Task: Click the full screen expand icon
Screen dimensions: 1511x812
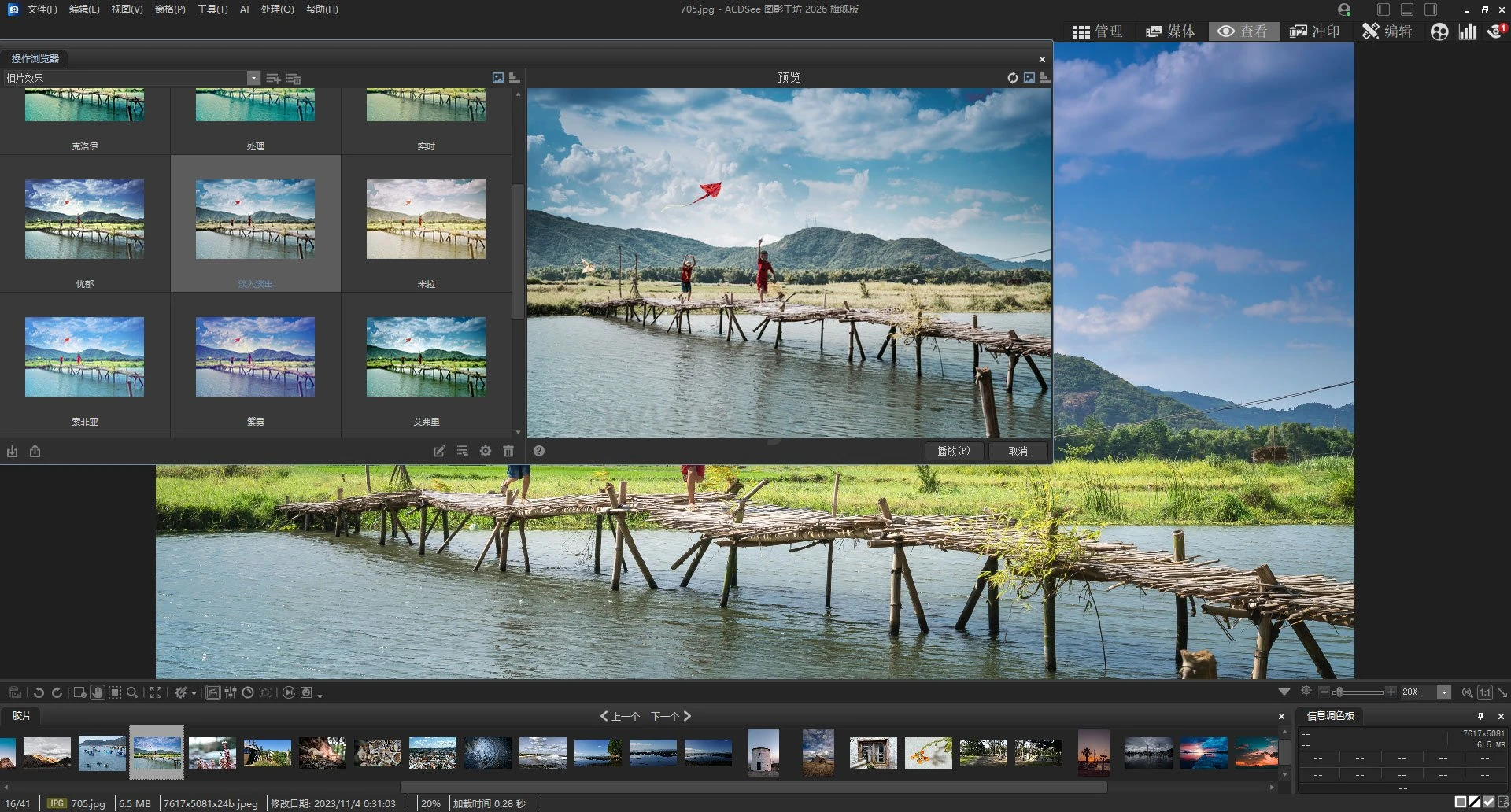Action: click(x=156, y=692)
